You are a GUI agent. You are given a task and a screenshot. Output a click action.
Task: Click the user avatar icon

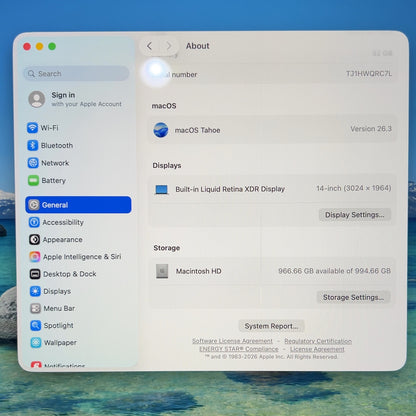click(x=37, y=99)
